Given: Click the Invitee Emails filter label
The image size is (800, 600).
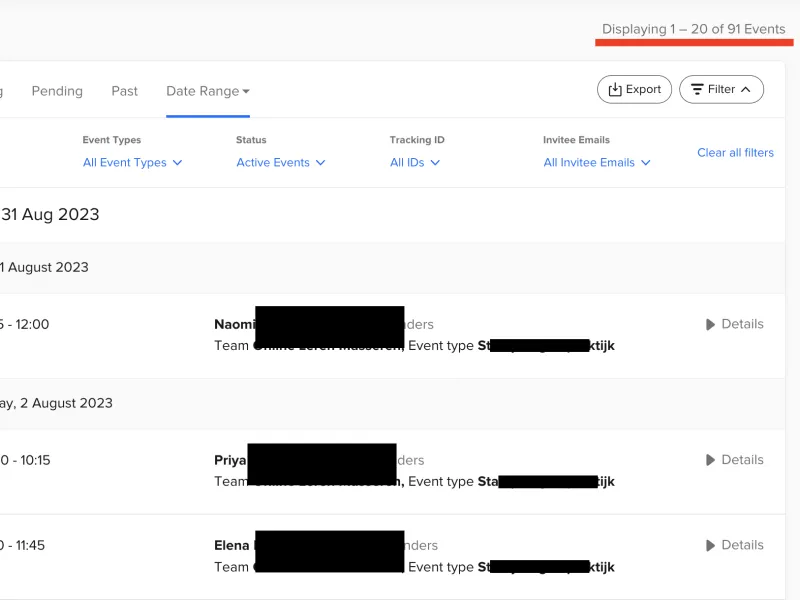Looking at the screenshot, I should pos(576,140).
